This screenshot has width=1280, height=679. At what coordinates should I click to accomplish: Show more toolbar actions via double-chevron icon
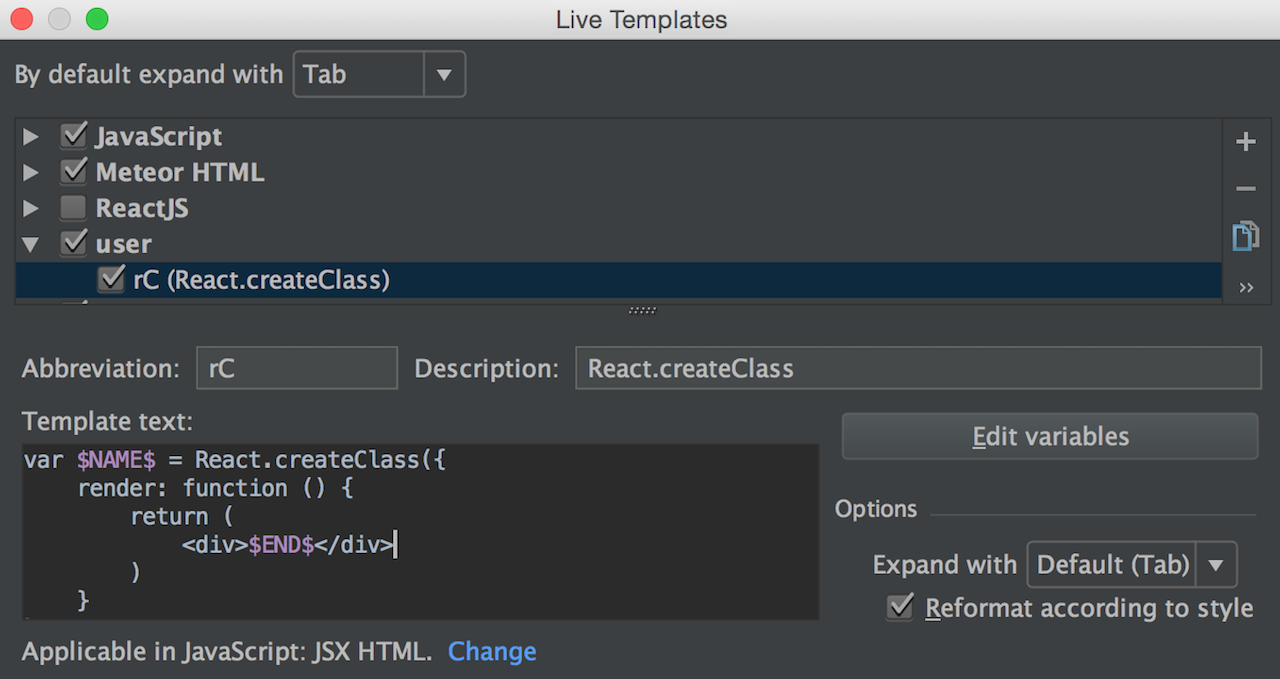point(1246,288)
